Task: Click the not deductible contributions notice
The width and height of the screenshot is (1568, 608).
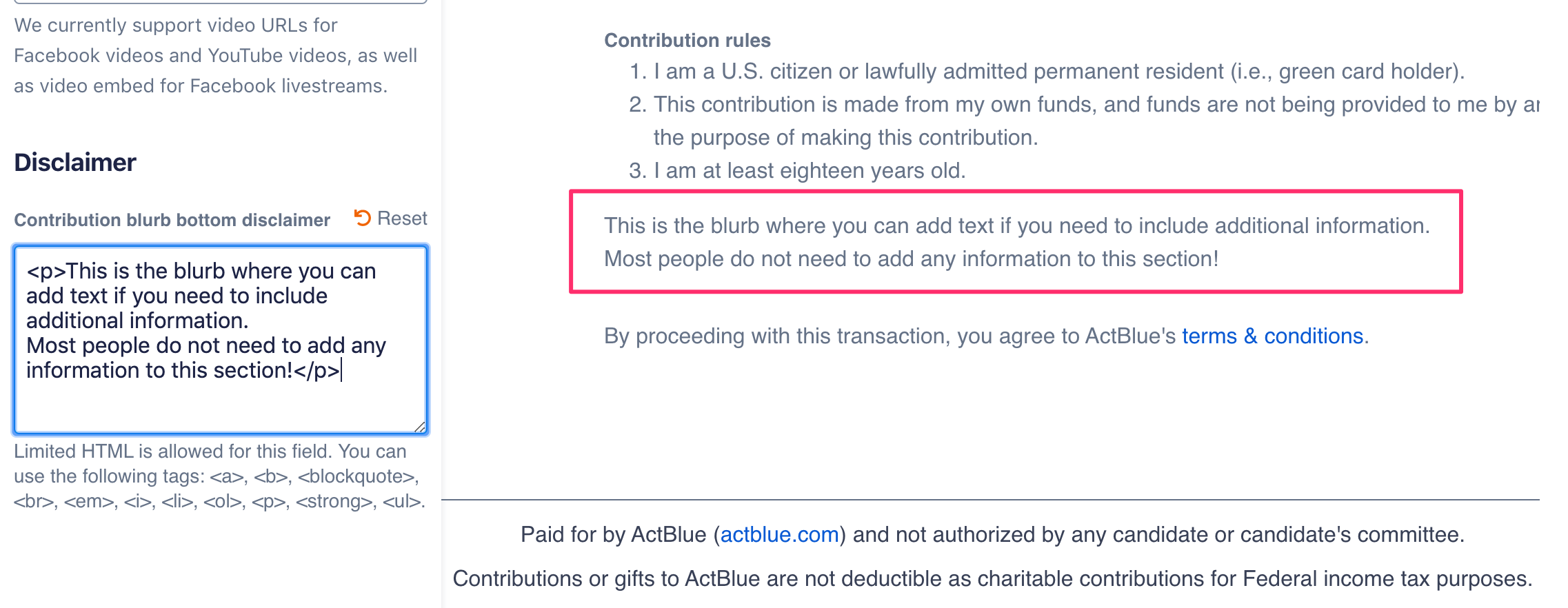Action: point(992,578)
